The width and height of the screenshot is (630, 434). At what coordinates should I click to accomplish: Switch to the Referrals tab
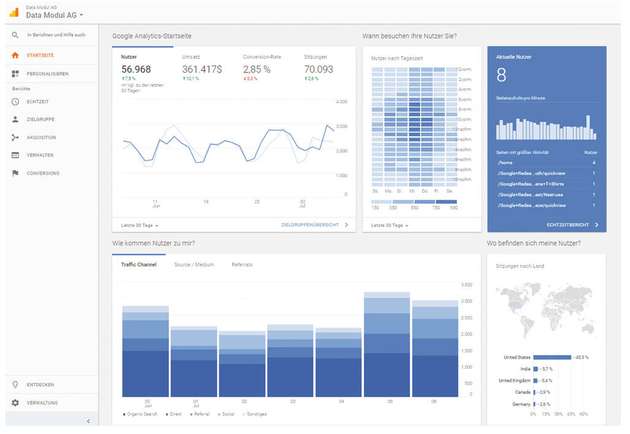point(242,264)
